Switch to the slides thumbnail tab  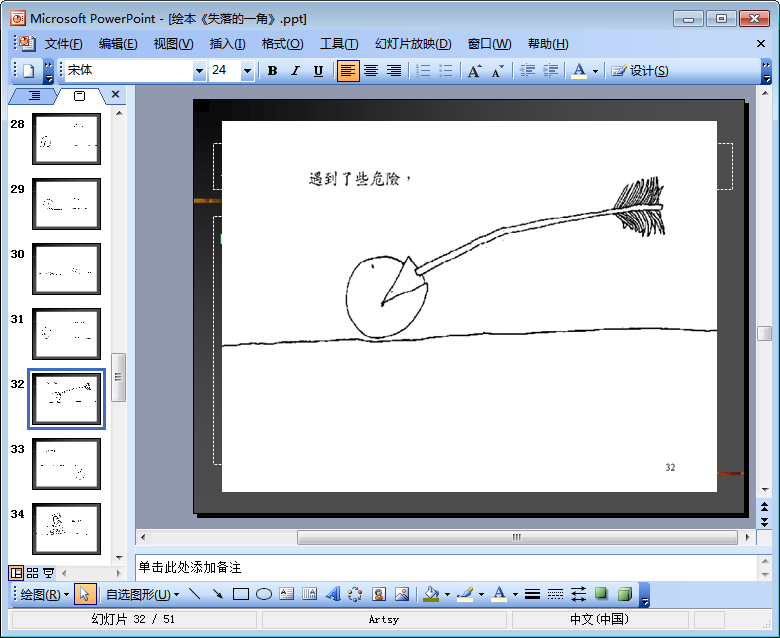click(79, 95)
